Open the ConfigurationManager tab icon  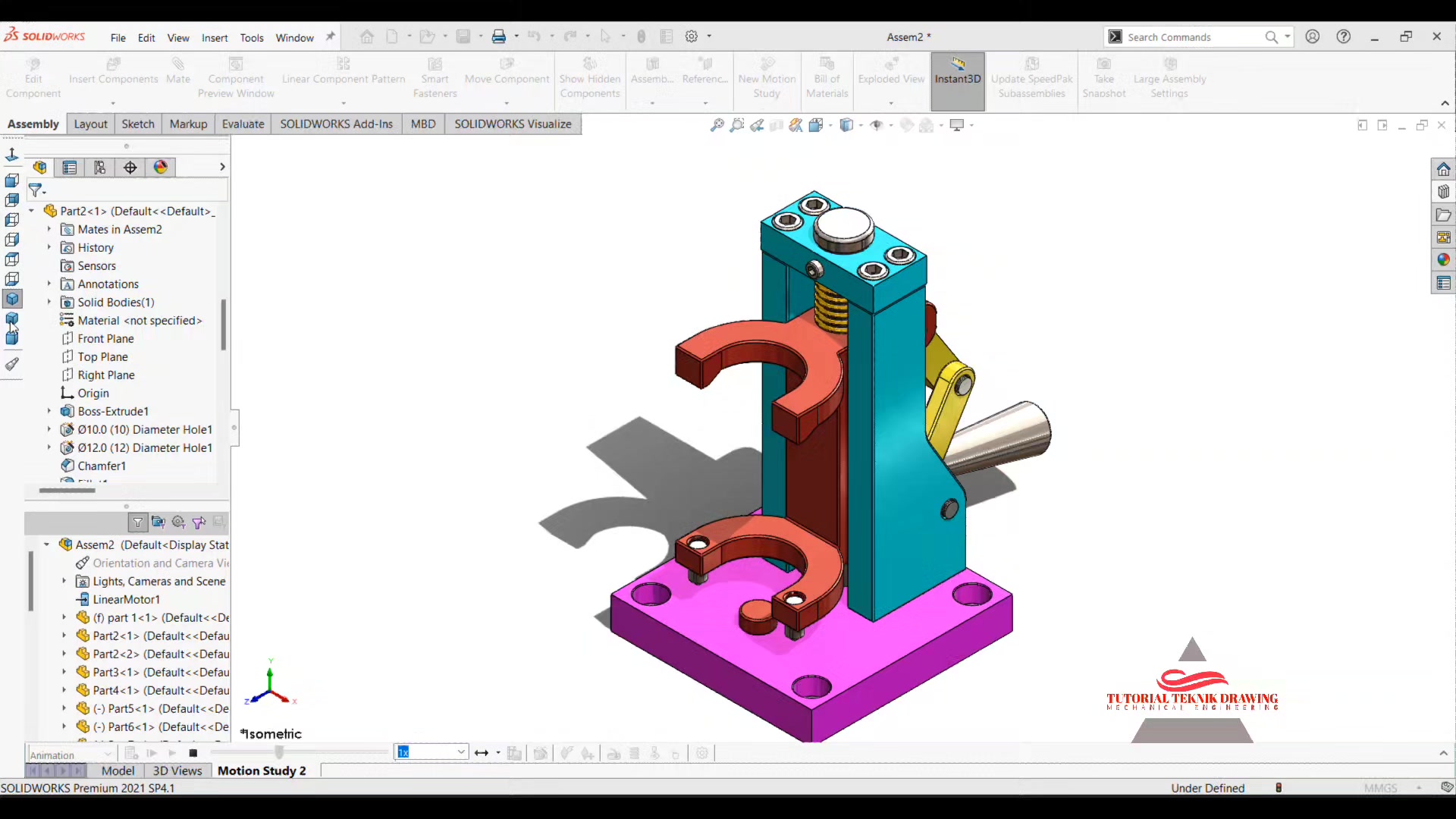[100, 167]
